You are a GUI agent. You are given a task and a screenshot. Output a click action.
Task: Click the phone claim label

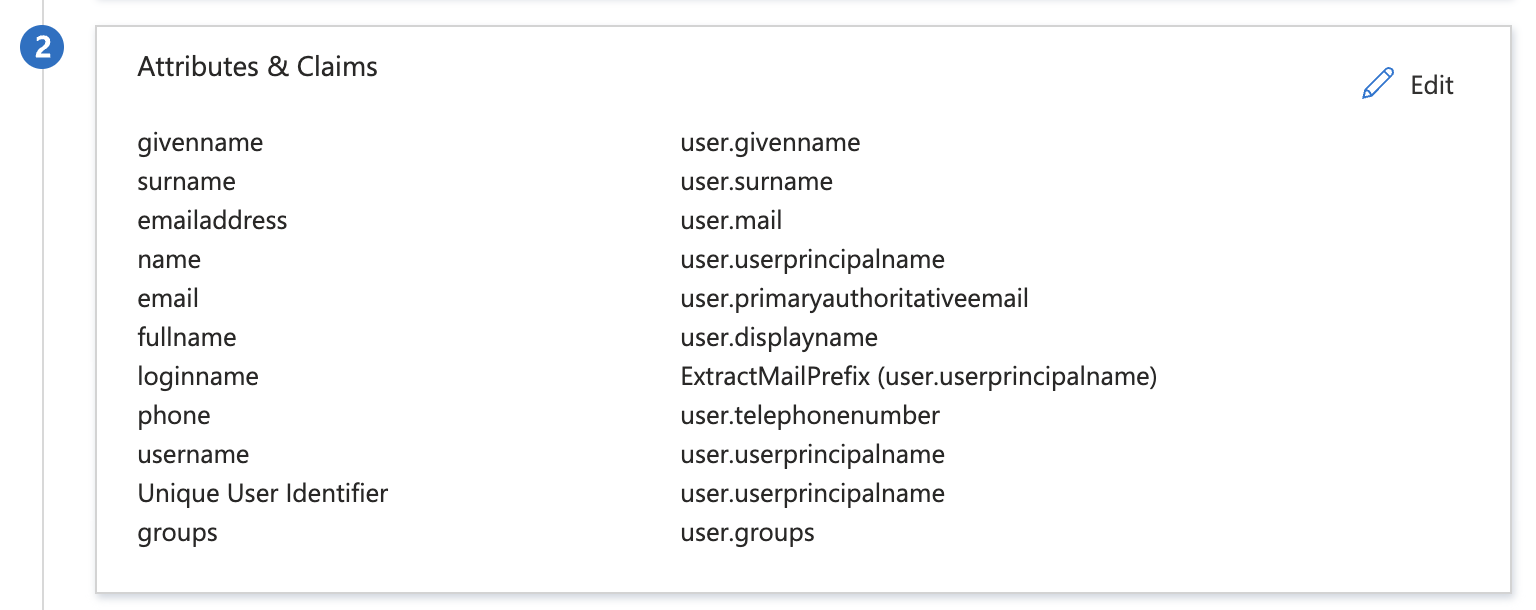(x=174, y=416)
